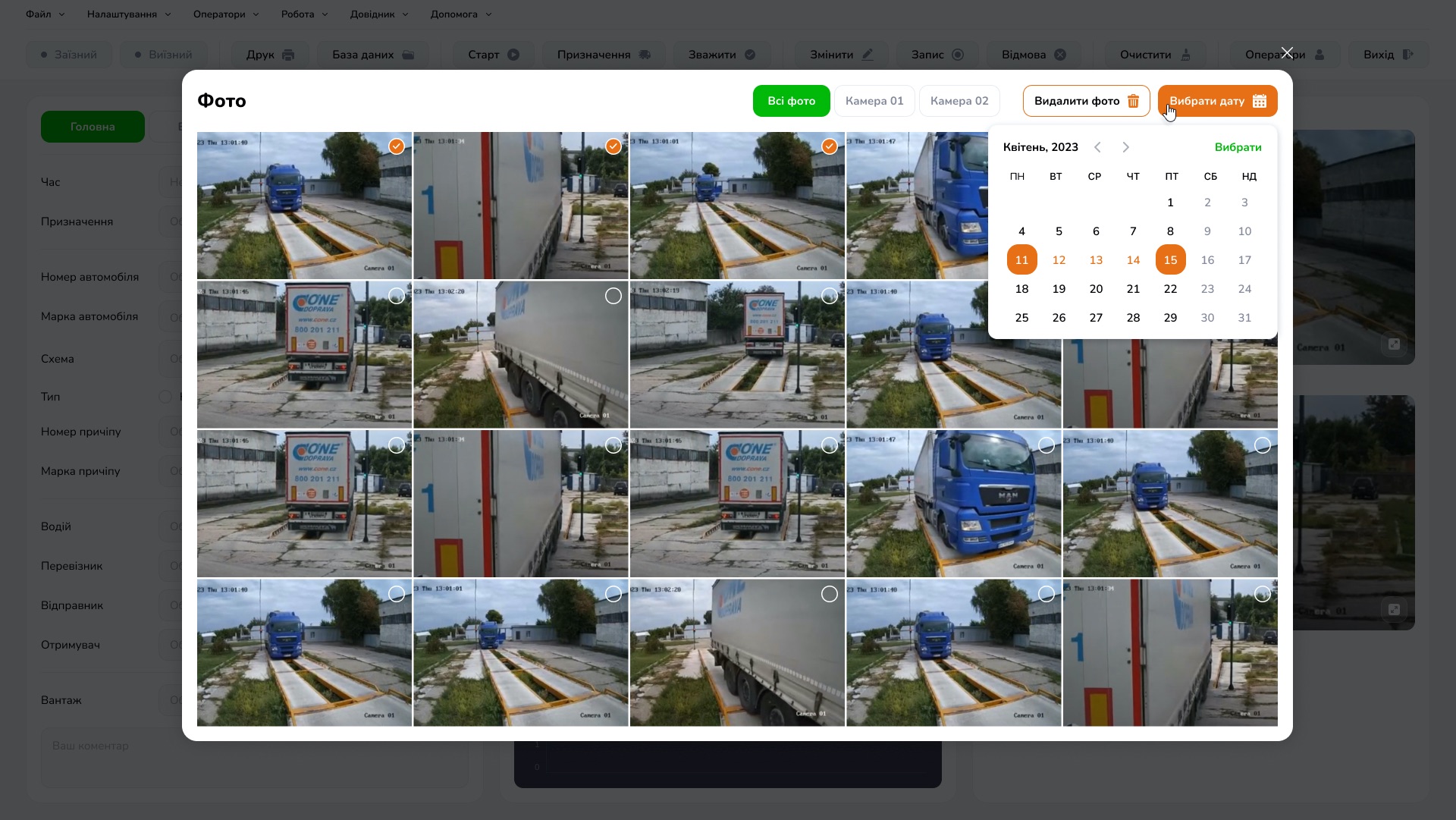Open the Головна tab in the background

coord(93,127)
